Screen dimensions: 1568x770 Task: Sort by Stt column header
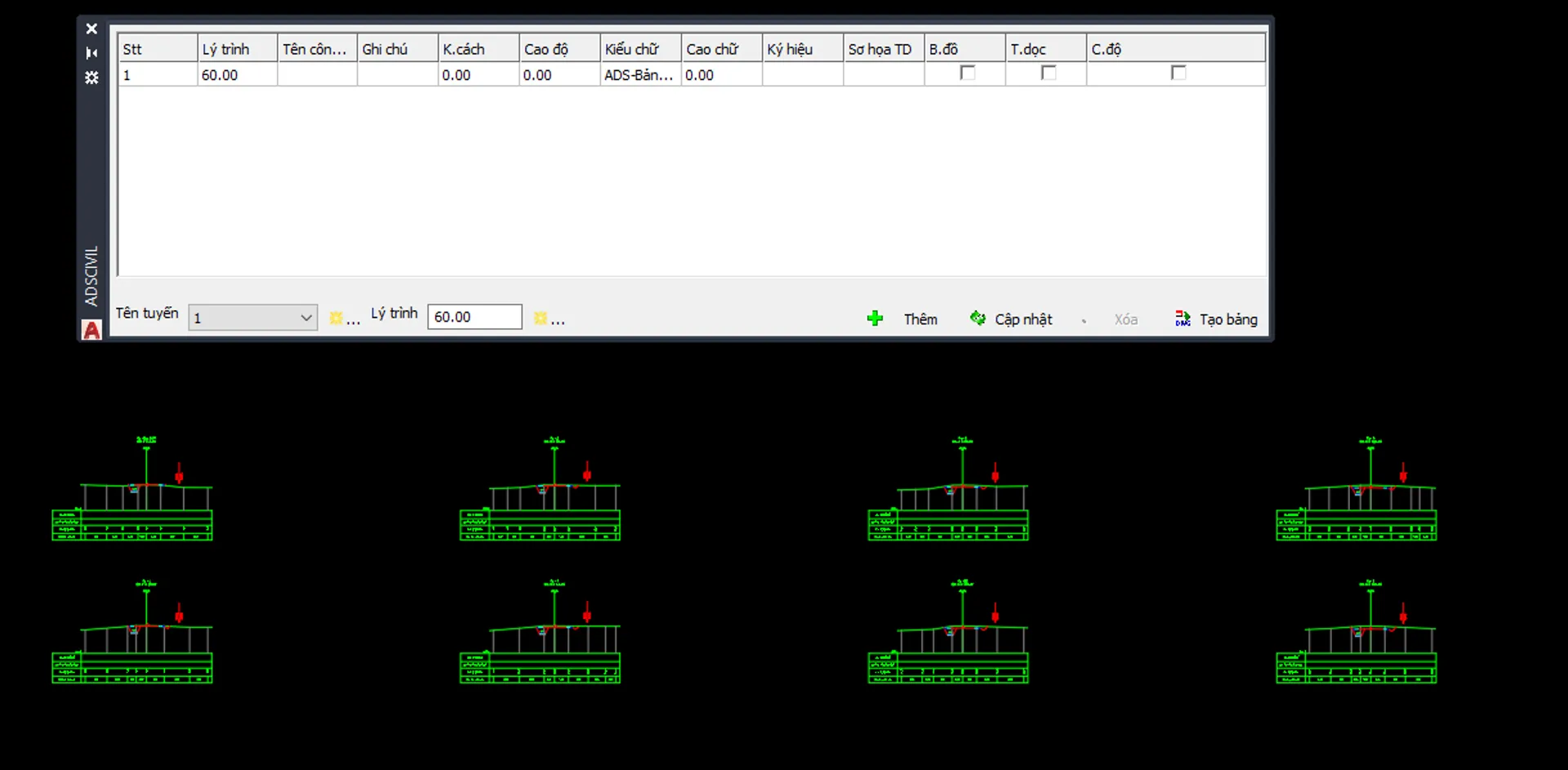click(x=158, y=49)
